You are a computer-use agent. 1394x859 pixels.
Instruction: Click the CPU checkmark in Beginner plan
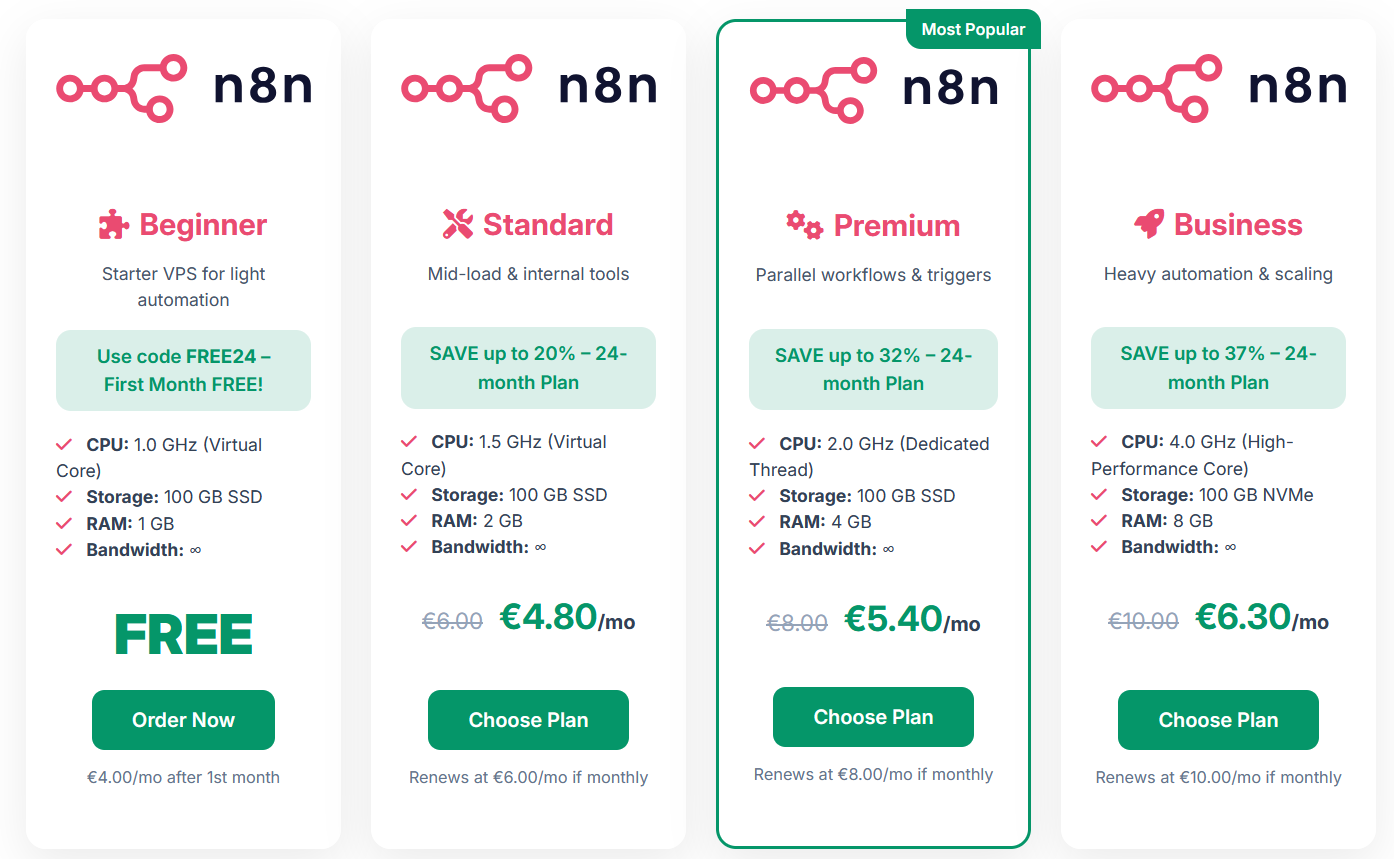(x=64, y=444)
